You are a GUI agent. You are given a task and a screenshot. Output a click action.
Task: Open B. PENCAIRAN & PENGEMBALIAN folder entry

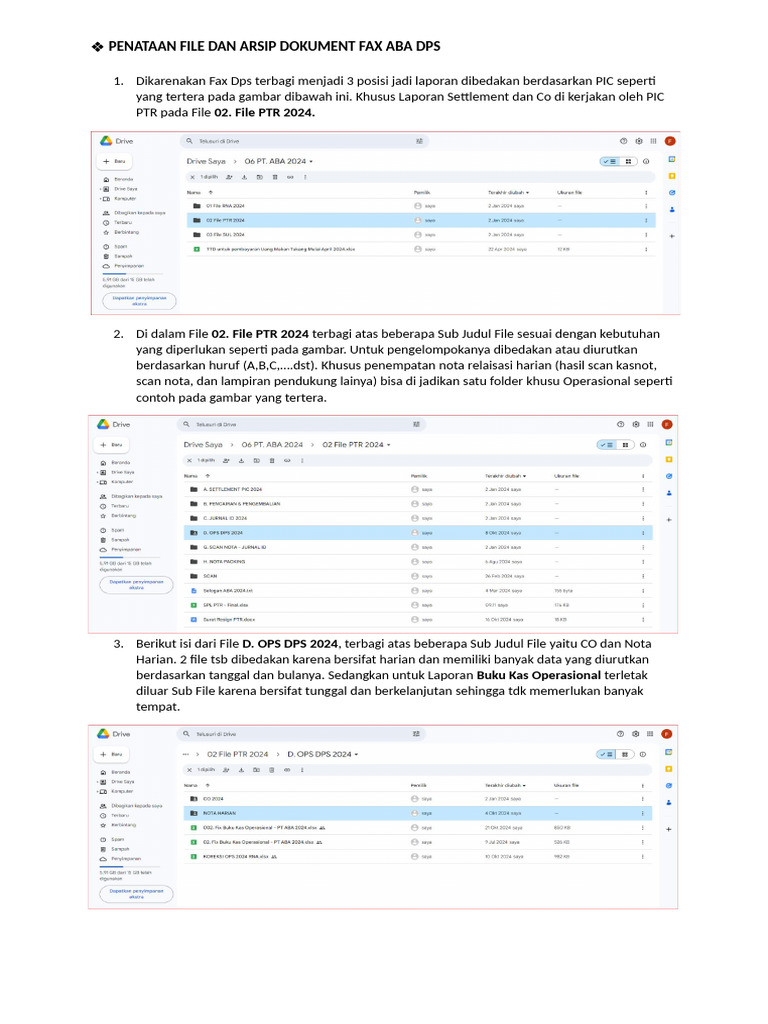pyautogui.click(x=242, y=504)
